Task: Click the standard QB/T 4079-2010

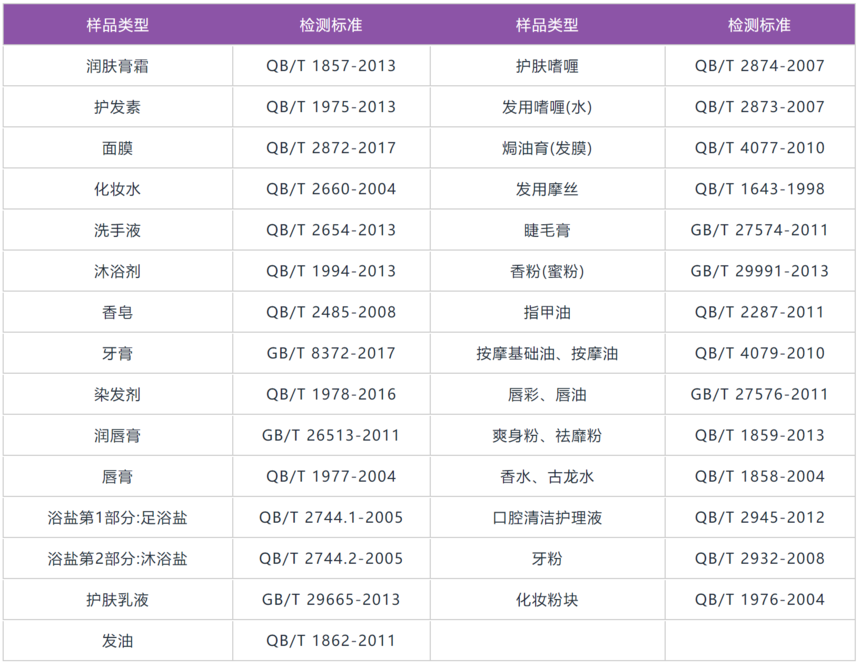Action: pyautogui.click(x=760, y=353)
